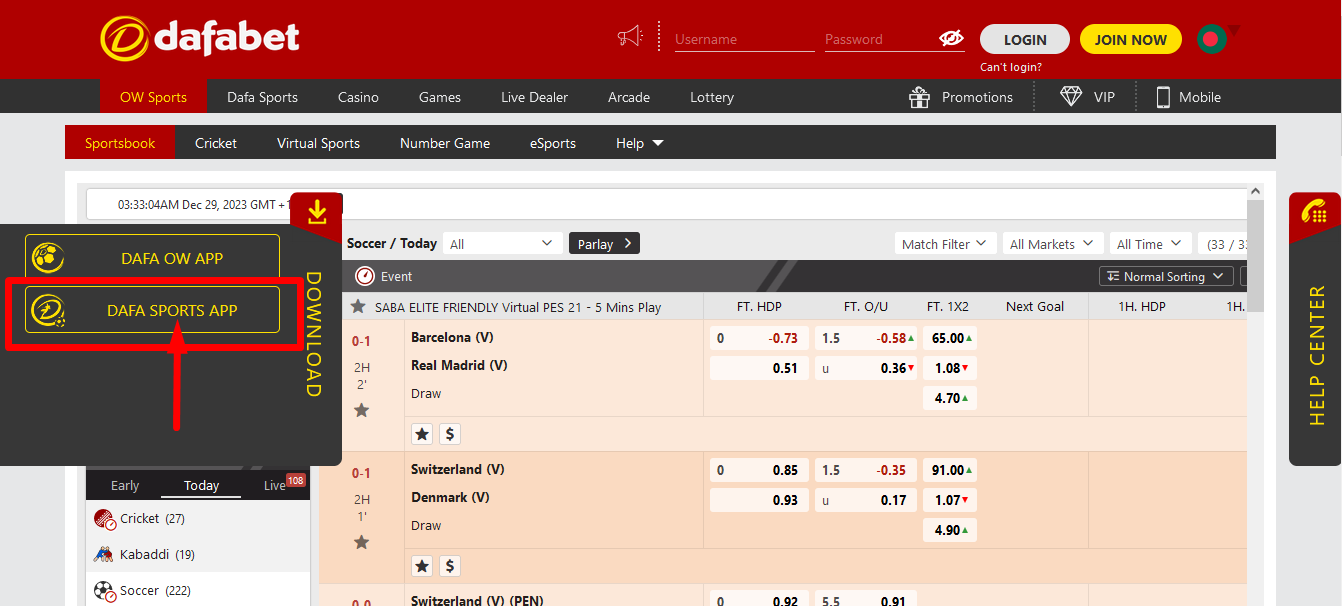Select the Today tab in sidebar
The image size is (1342, 607).
point(201,485)
